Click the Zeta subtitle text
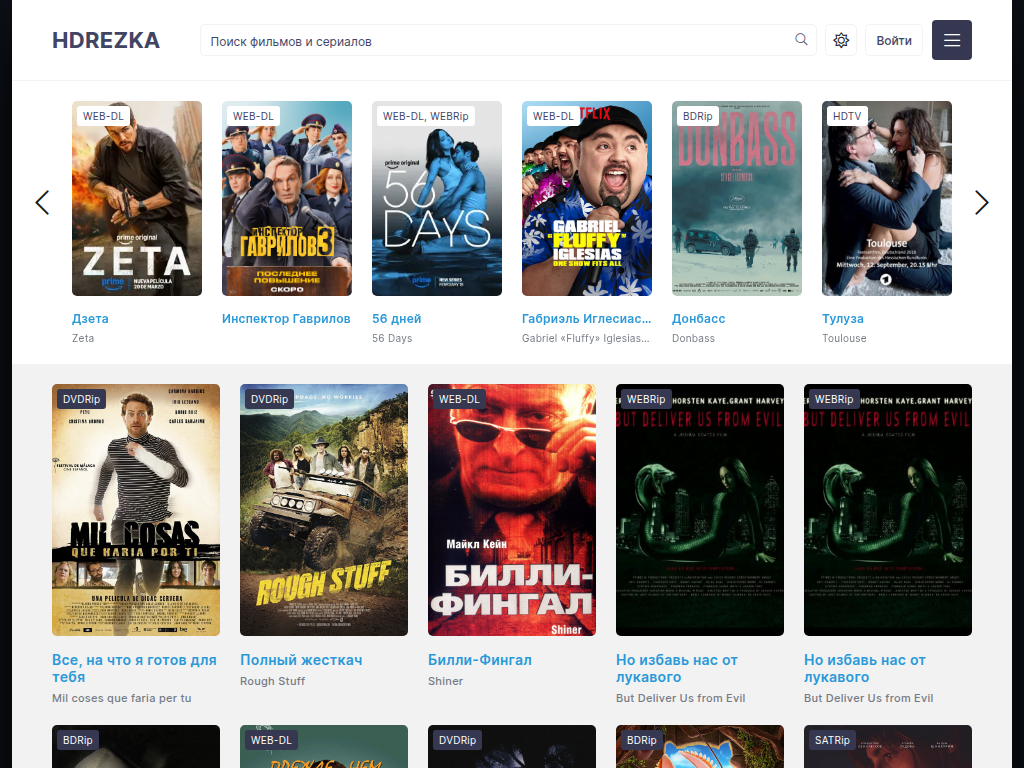 tap(83, 338)
